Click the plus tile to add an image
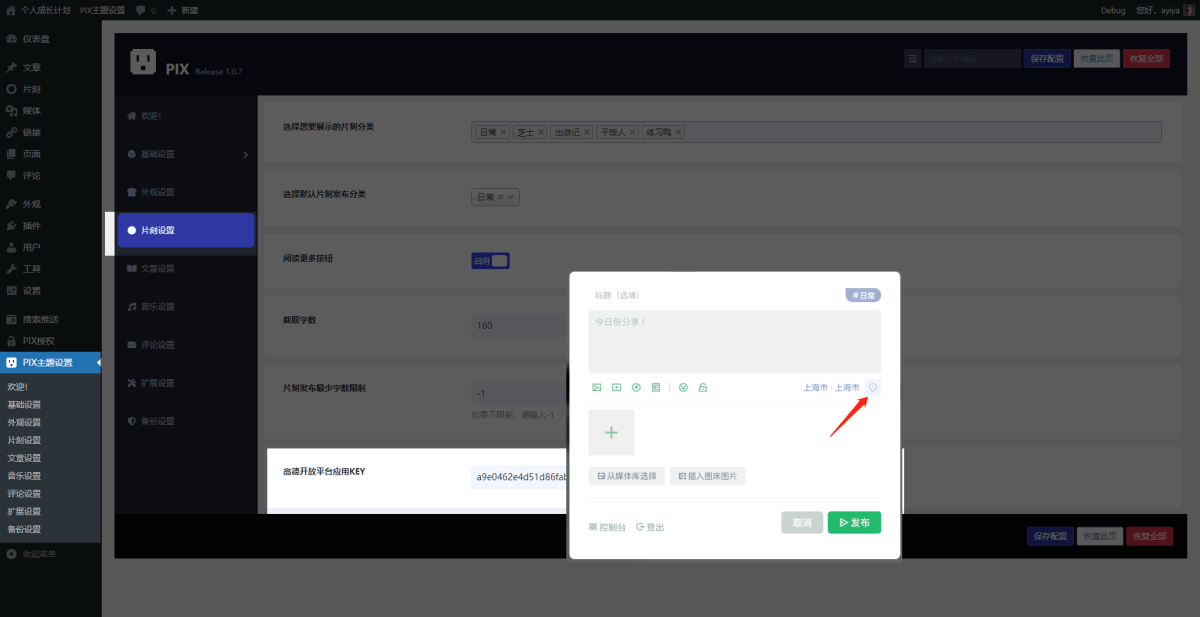 [x=611, y=432]
